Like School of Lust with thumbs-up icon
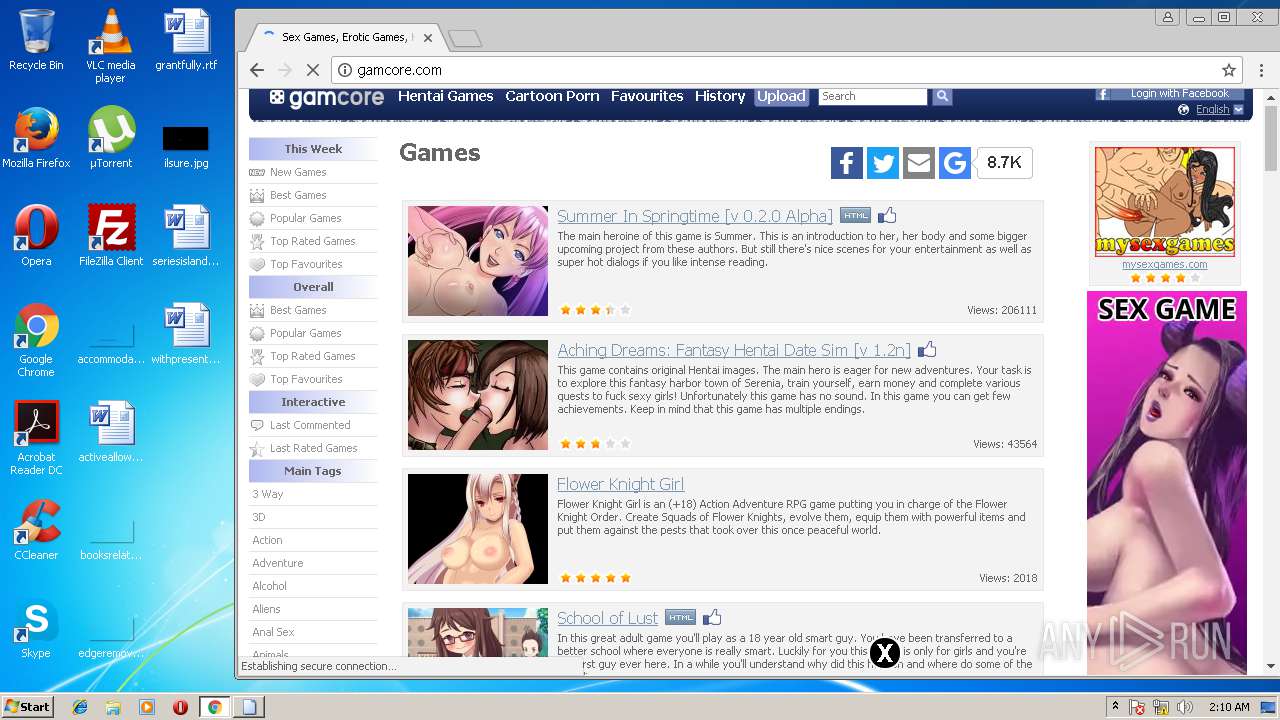Image resolution: width=1280 pixels, height=720 pixels. click(x=712, y=617)
